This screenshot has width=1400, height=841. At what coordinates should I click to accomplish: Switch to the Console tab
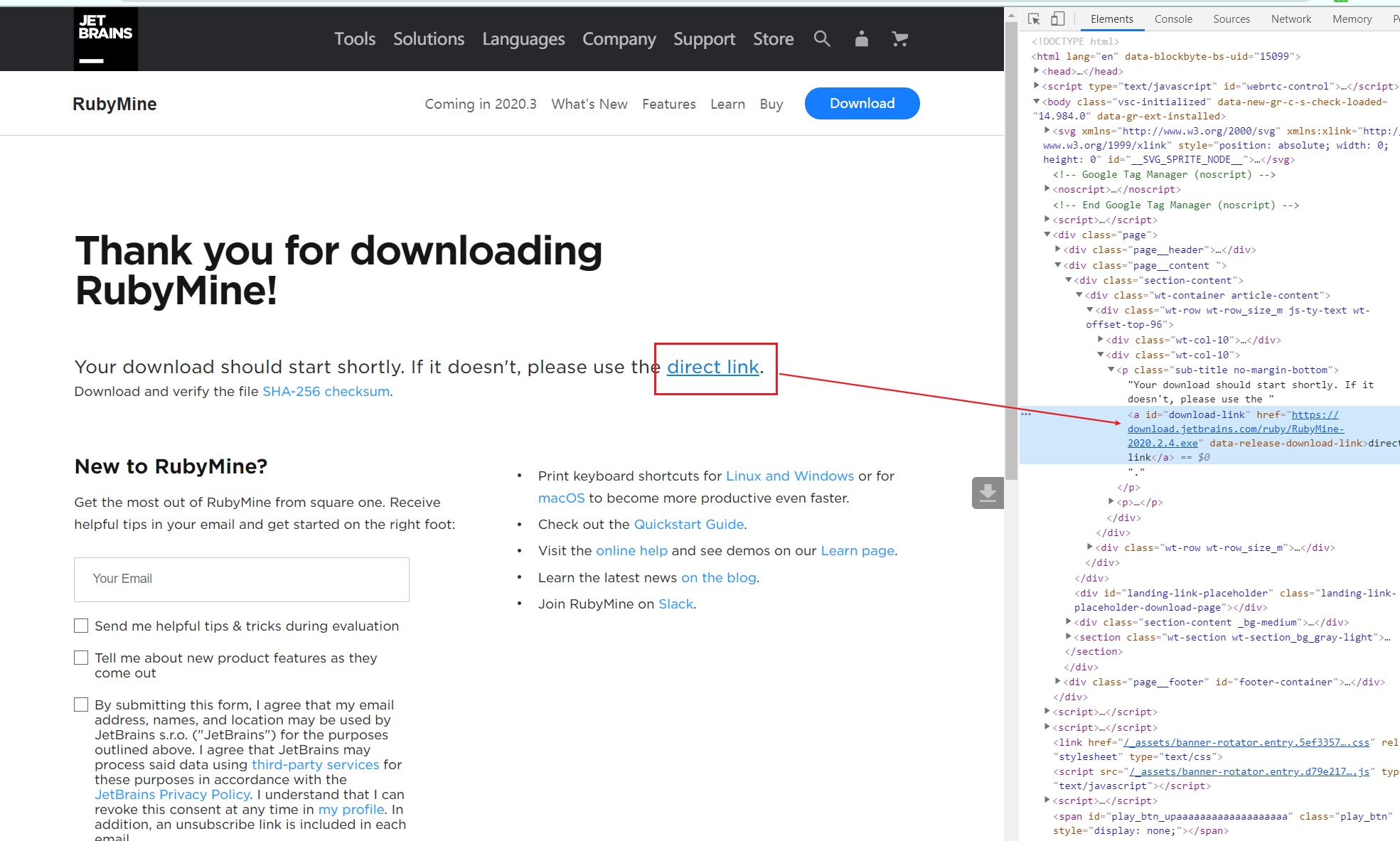(x=1173, y=19)
